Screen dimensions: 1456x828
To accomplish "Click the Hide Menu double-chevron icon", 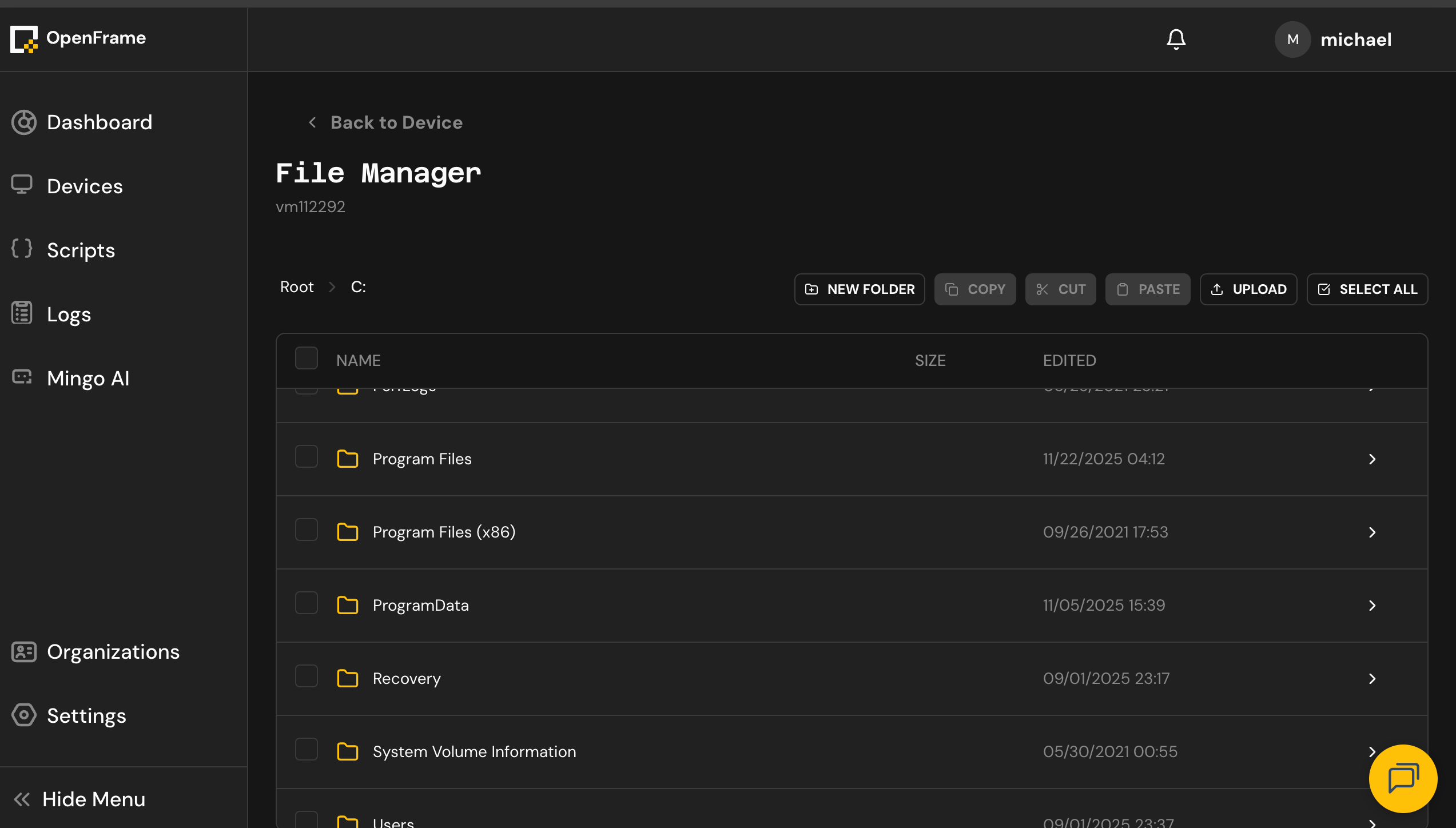I will tap(22, 799).
